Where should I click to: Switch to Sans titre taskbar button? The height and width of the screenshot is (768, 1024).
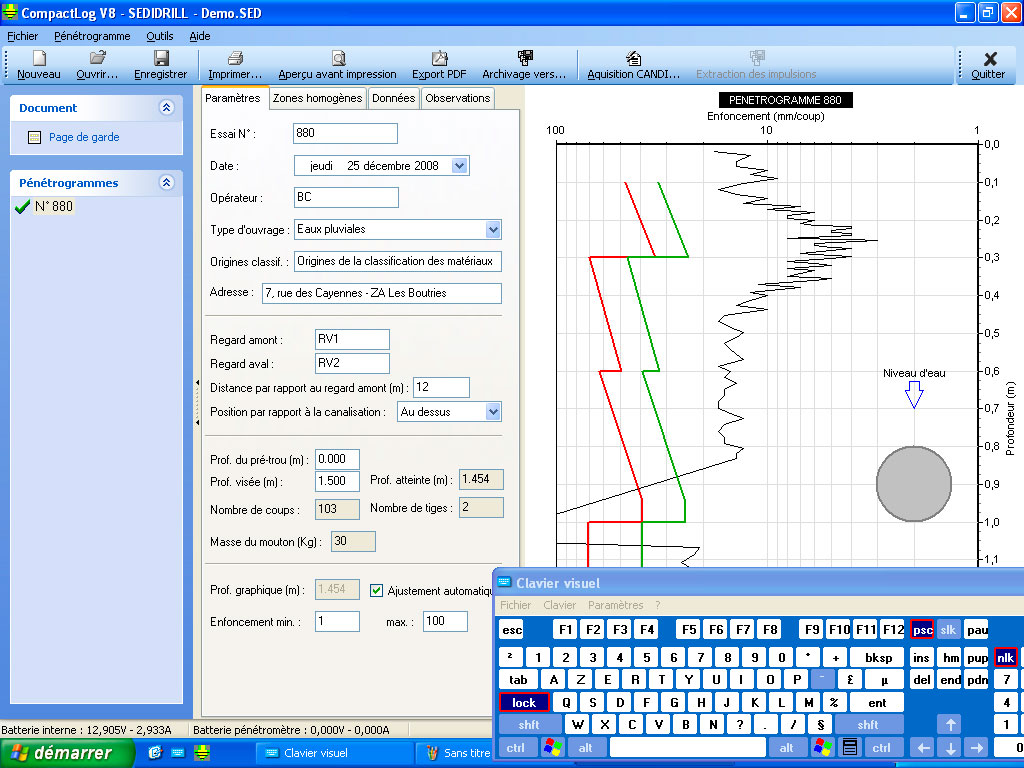point(458,753)
